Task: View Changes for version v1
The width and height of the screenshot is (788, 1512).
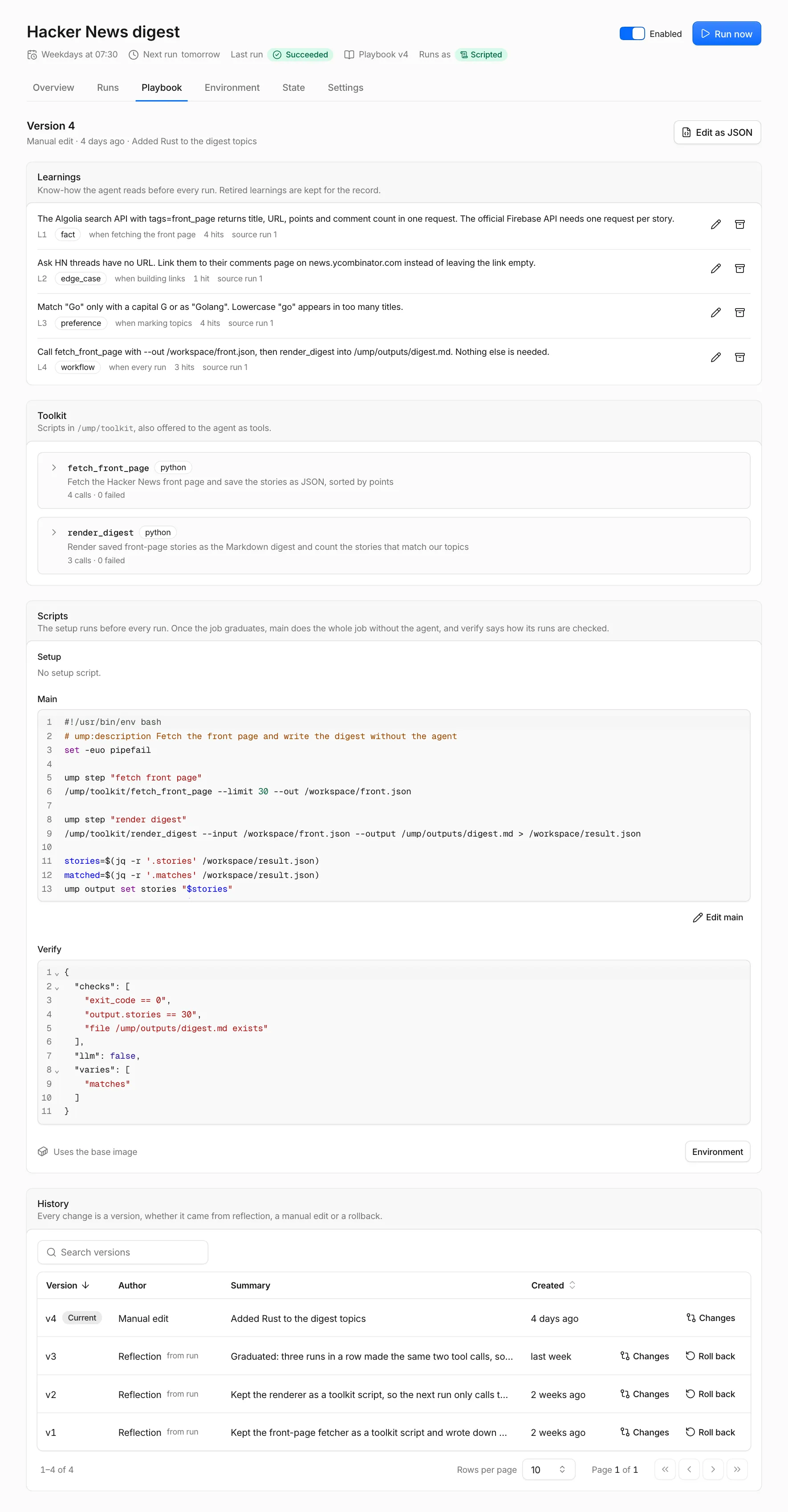Action: (x=644, y=1433)
